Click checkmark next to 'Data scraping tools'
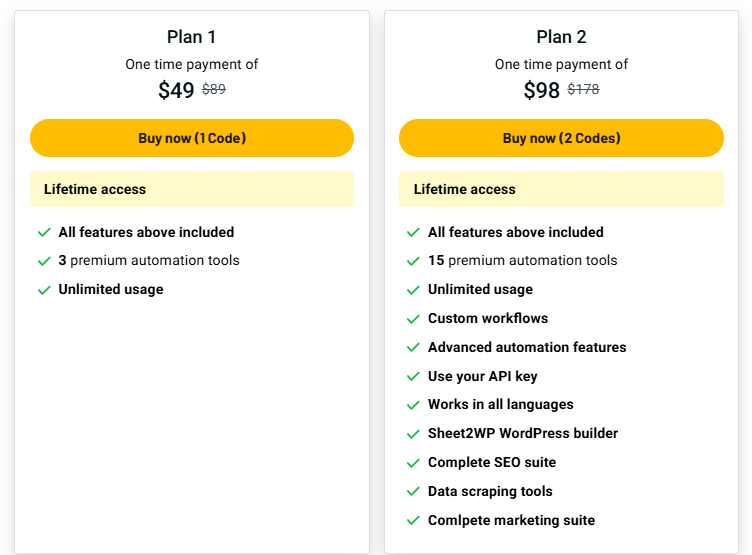 (x=413, y=492)
